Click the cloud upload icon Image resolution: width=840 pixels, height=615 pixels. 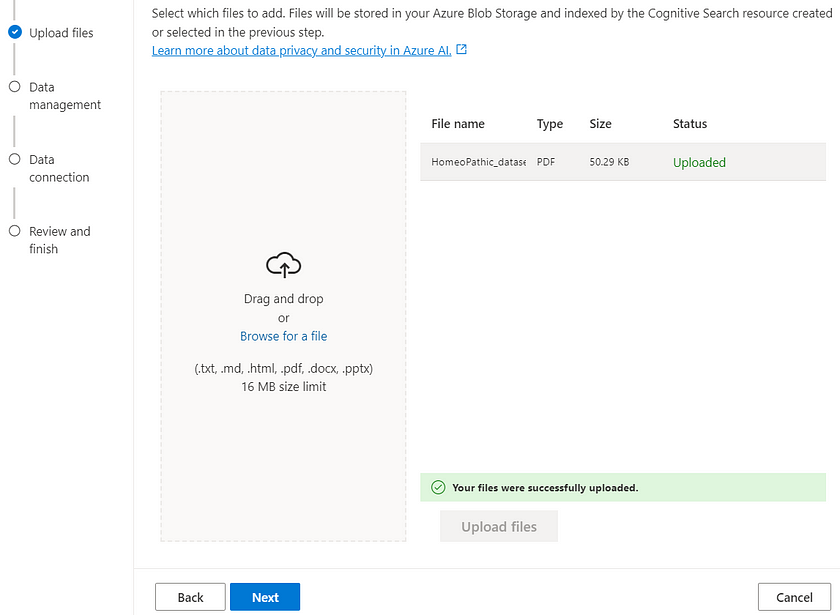pos(283,265)
